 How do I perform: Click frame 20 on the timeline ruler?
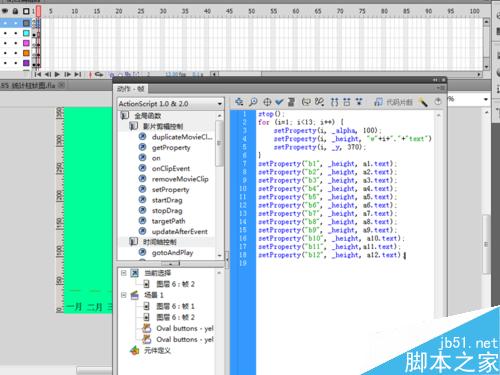pos(119,11)
